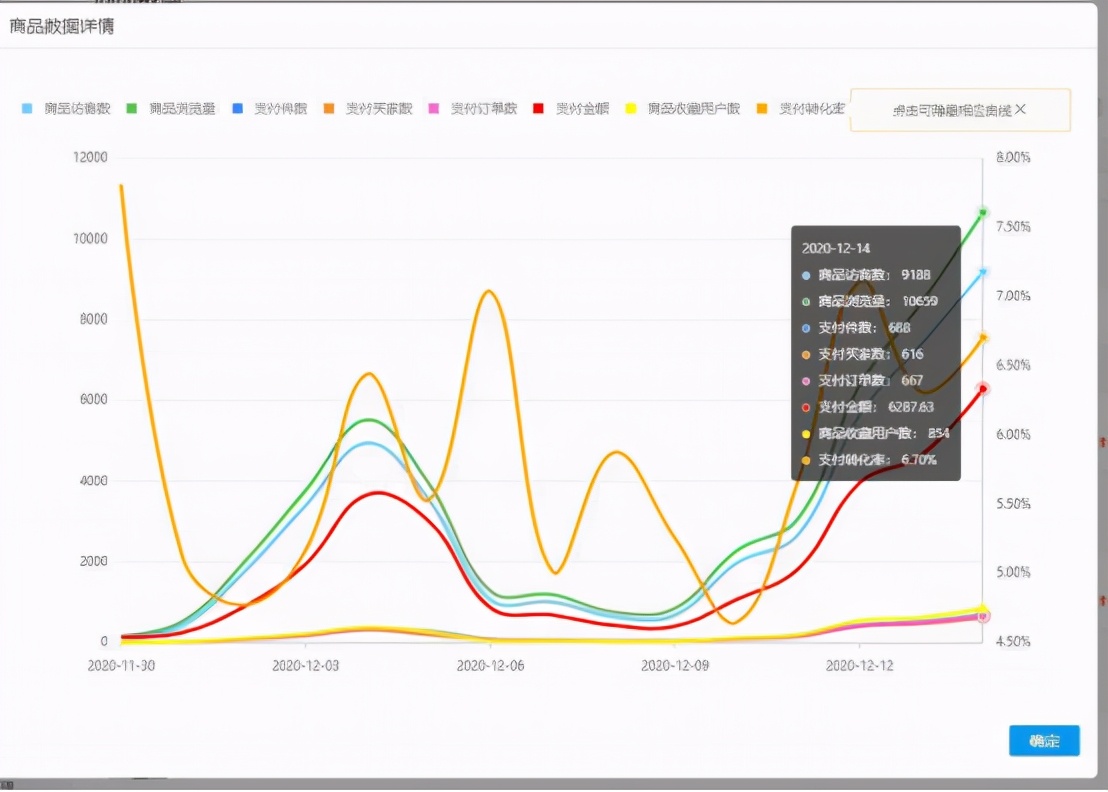
Task: Select the orange 支付转化率 end data point
Action: 982,338
